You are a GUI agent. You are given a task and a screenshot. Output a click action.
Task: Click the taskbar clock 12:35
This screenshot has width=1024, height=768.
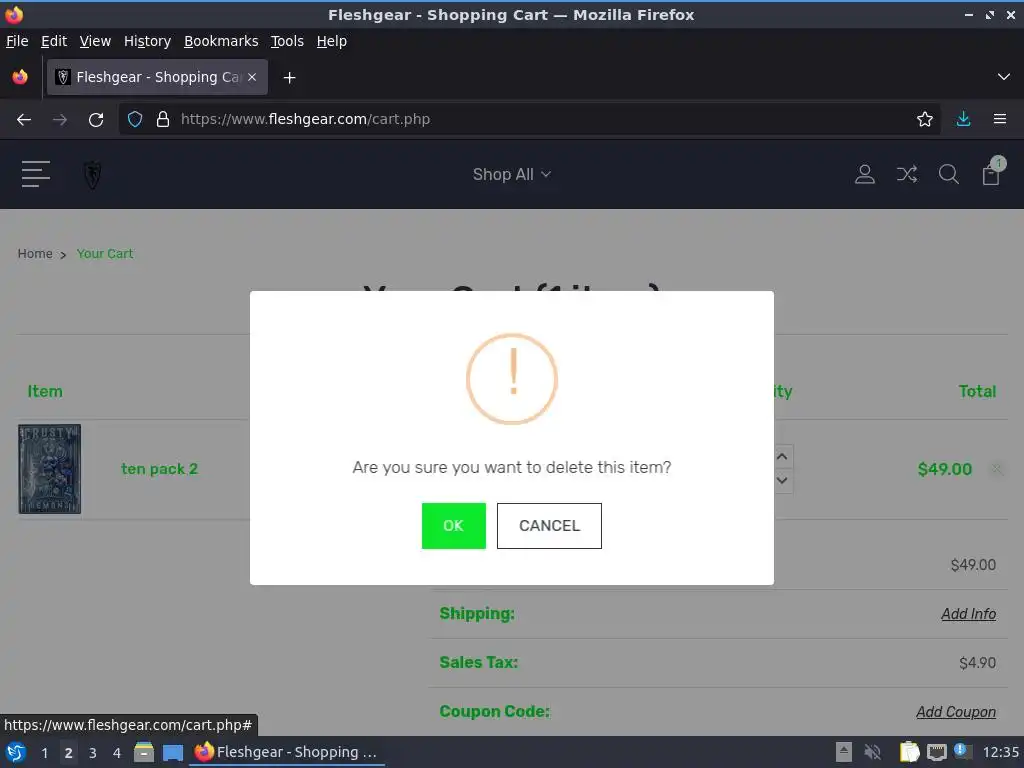click(x=1000, y=752)
